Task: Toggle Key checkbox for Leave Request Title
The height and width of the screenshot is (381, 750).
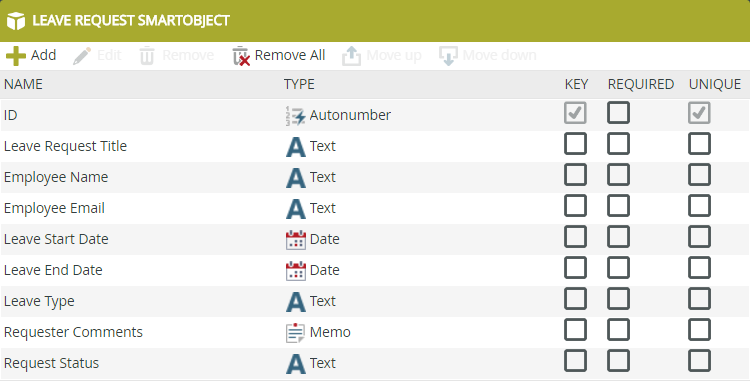Action: 575,144
